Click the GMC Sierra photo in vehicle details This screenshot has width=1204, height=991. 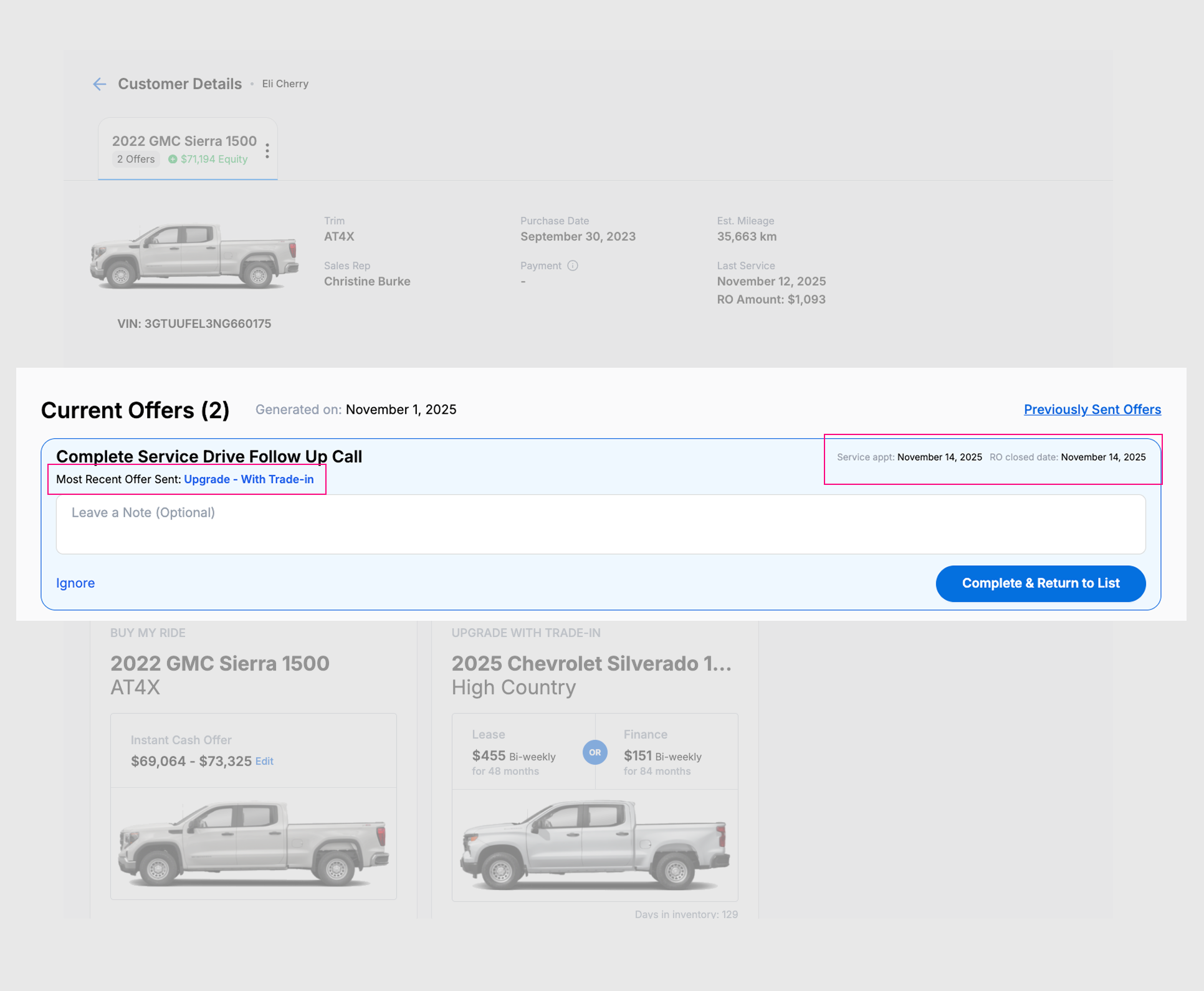click(194, 256)
